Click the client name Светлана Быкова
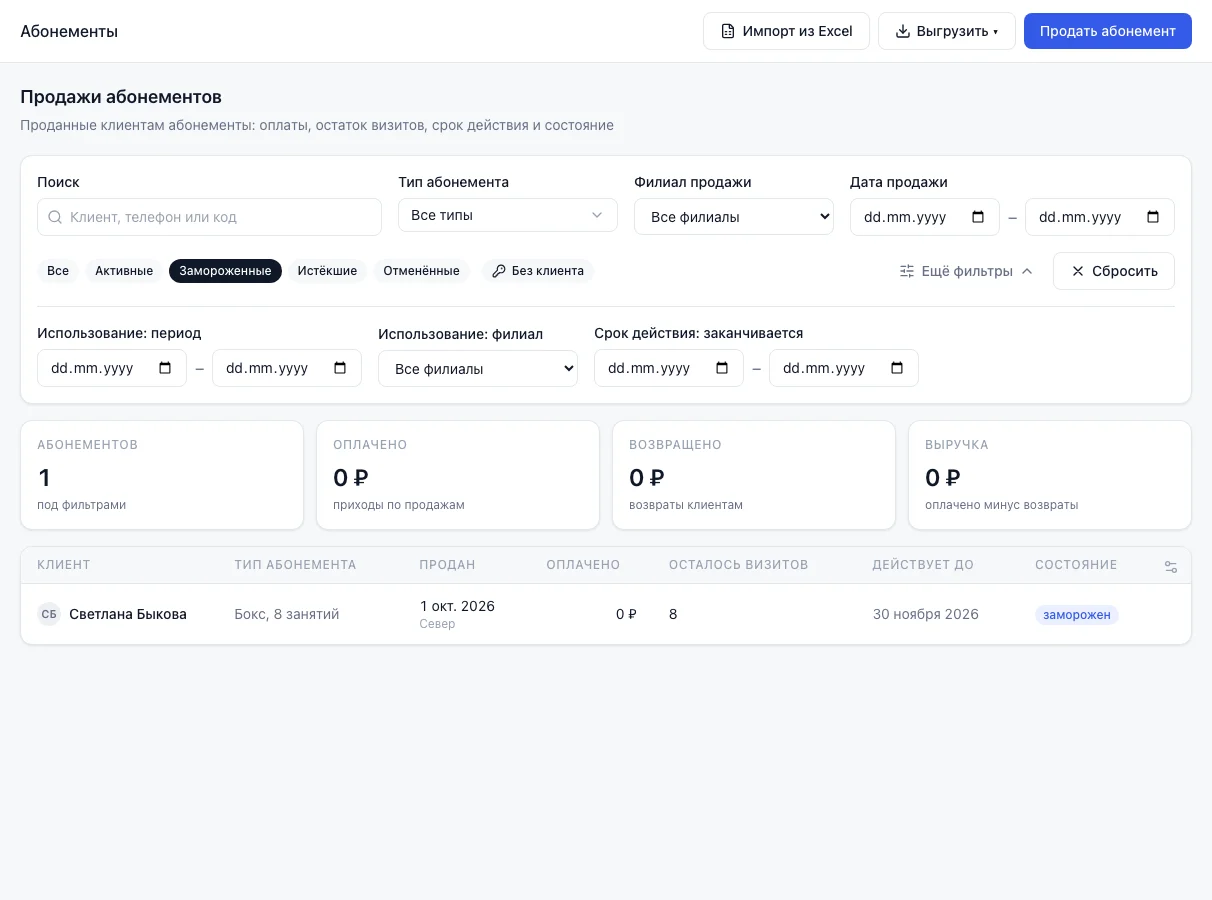The image size is (1212, 900). click(128, 614)
